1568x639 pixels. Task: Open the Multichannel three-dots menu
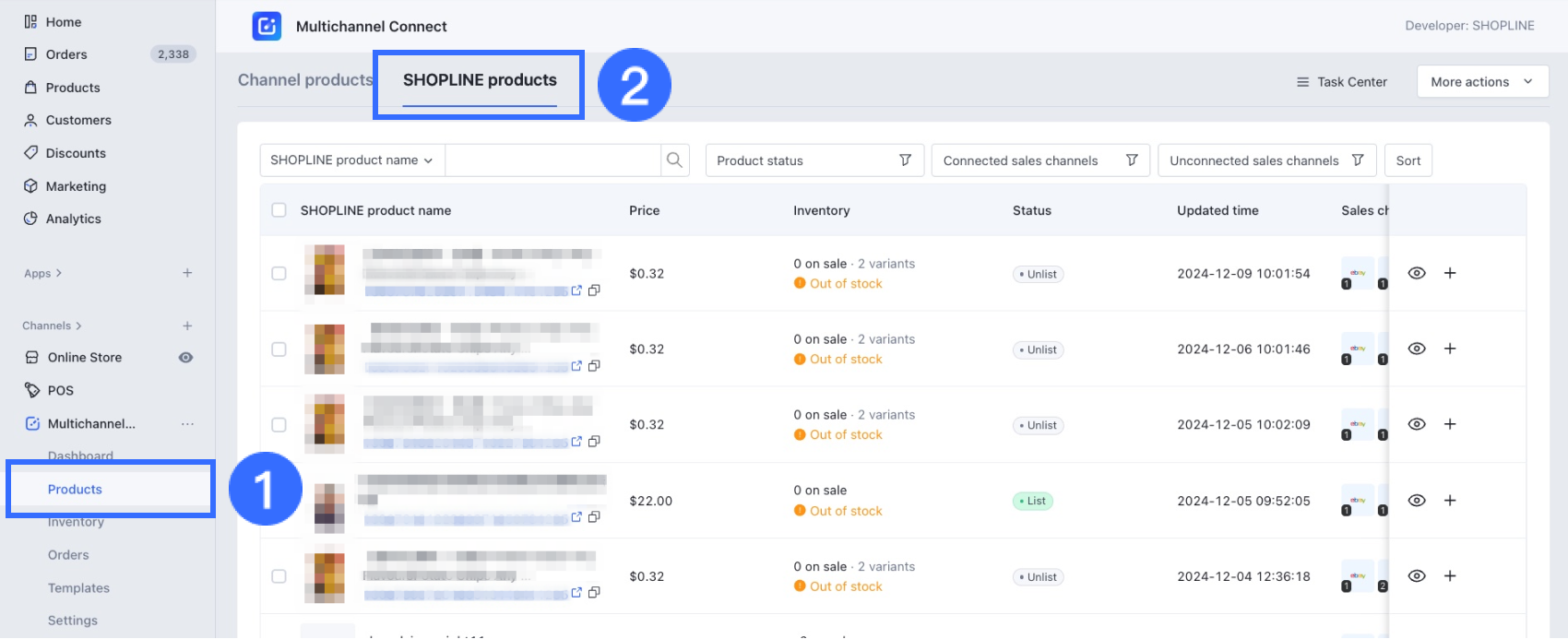[x=187, y=424]
